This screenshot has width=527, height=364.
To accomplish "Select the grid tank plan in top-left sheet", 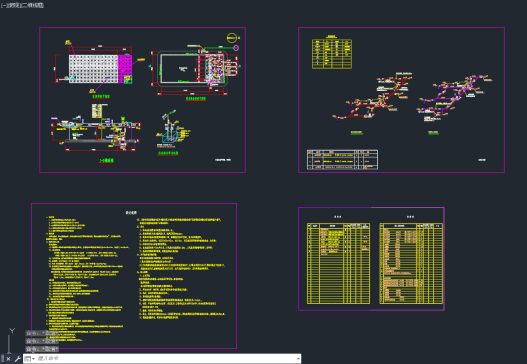I will (100, 69).
